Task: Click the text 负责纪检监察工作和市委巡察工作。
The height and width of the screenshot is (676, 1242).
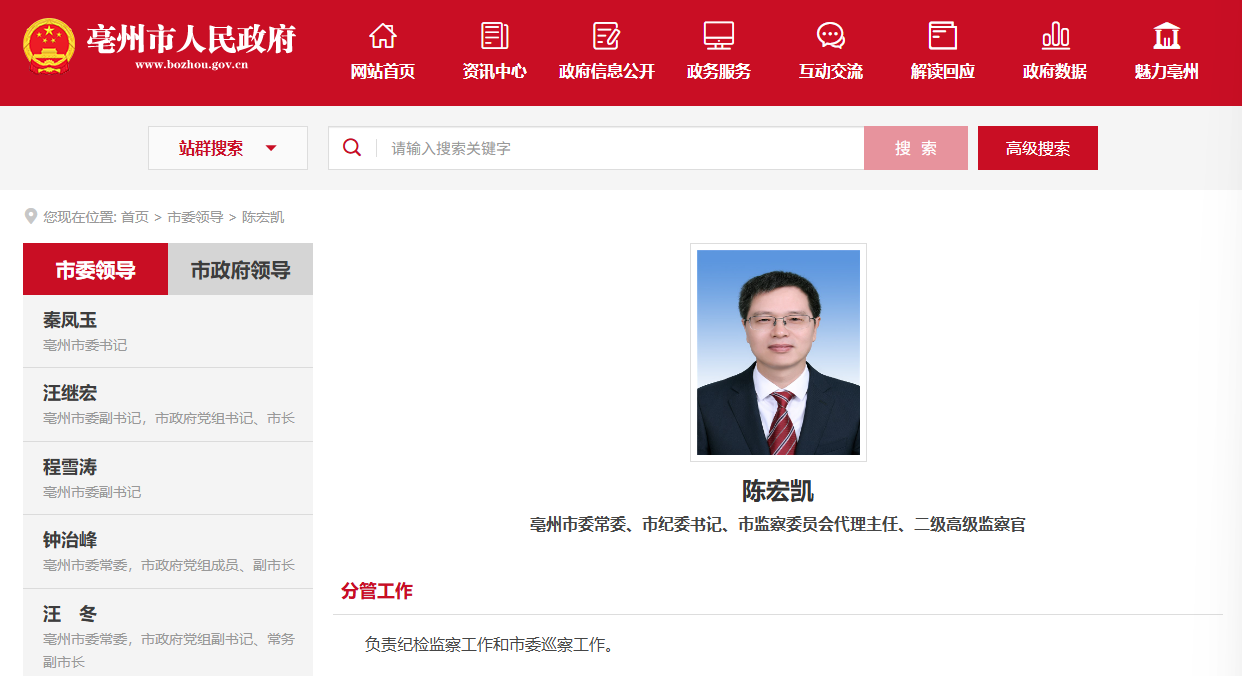Action: (x=489, y=645)
